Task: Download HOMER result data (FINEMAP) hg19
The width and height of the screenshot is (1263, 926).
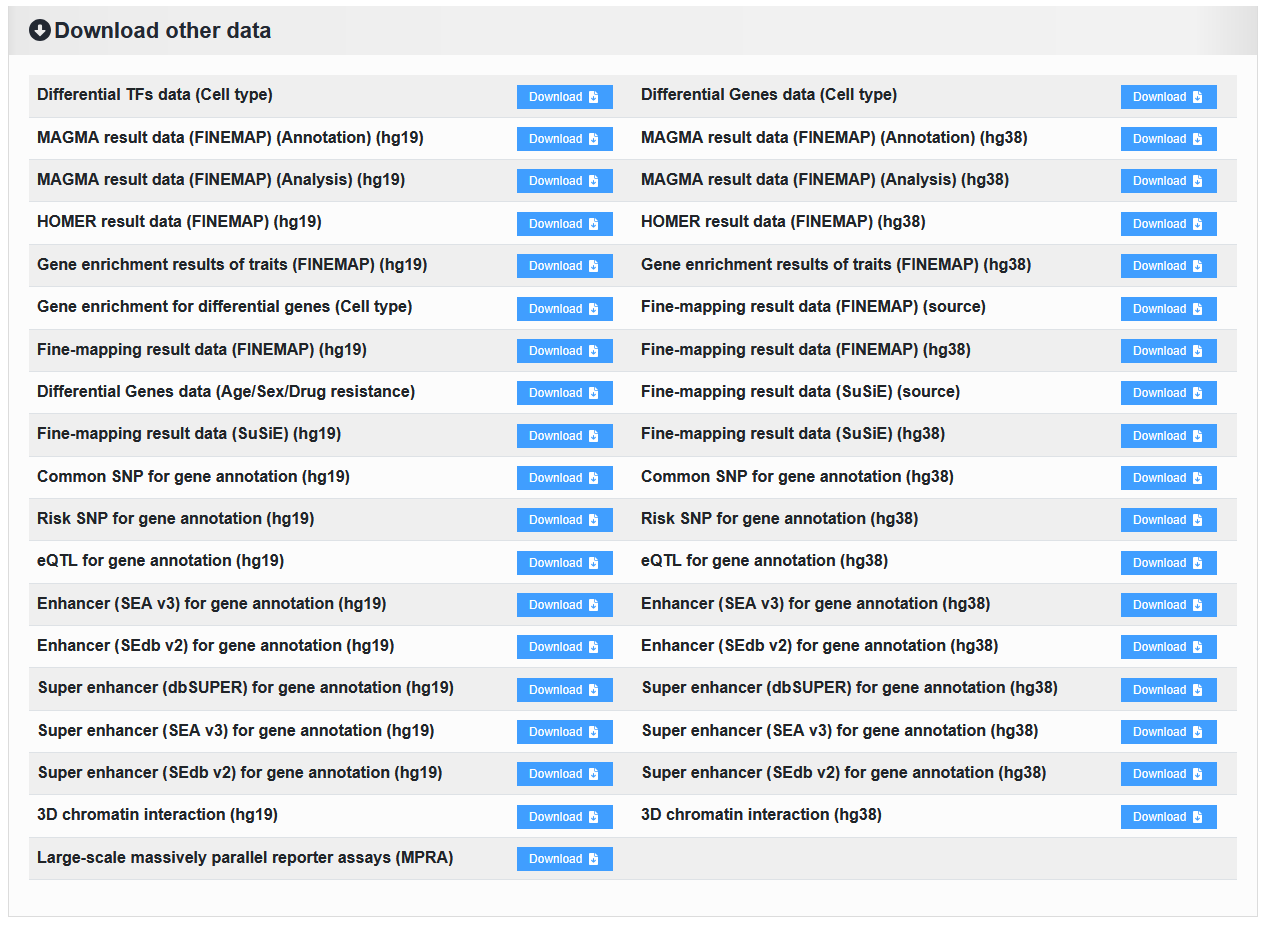Action: 565,224
